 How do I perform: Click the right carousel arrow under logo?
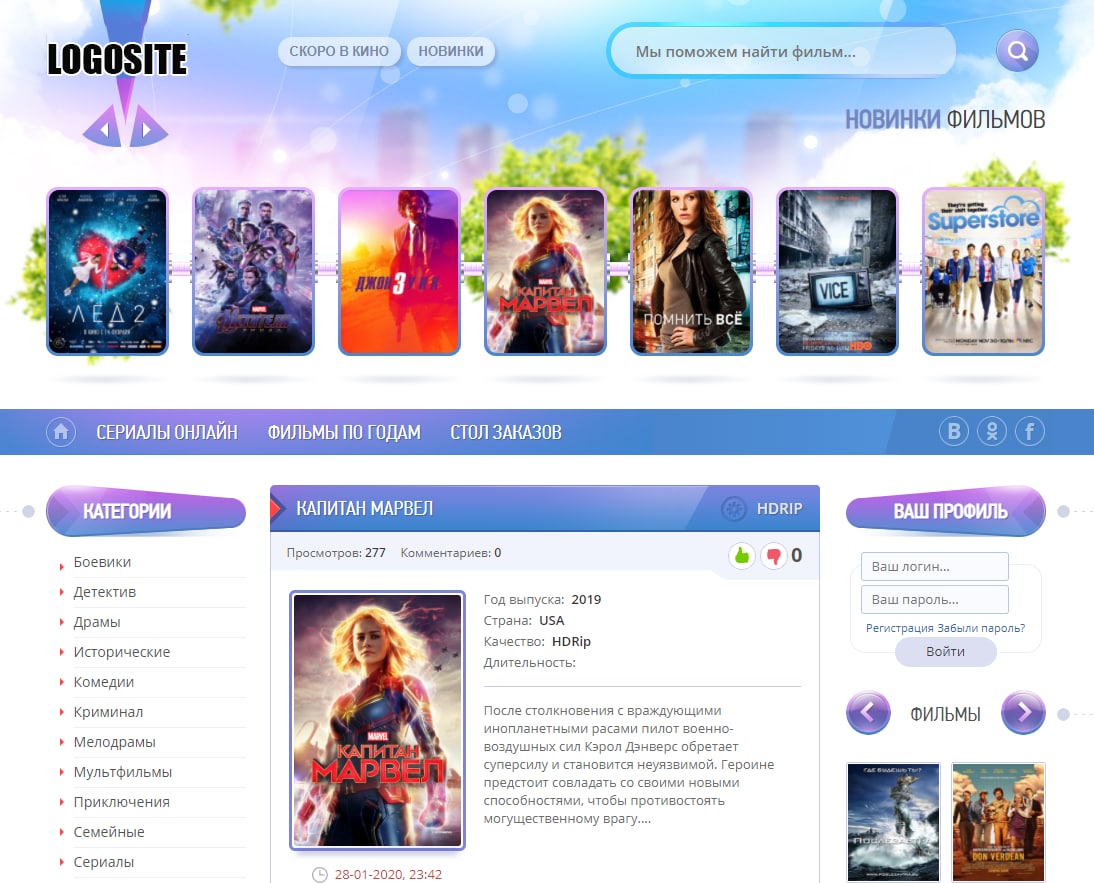coord(148,129)
